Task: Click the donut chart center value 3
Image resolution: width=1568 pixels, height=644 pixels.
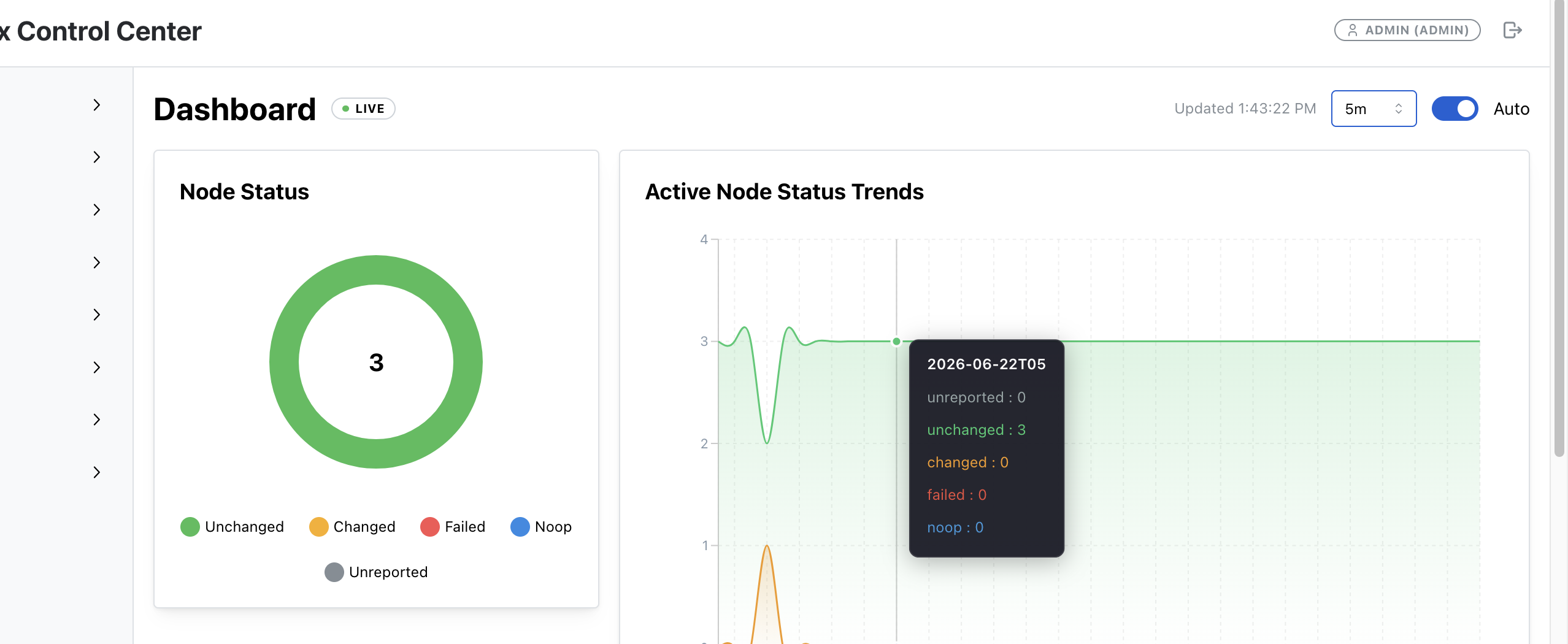Action: click(376, 362)
